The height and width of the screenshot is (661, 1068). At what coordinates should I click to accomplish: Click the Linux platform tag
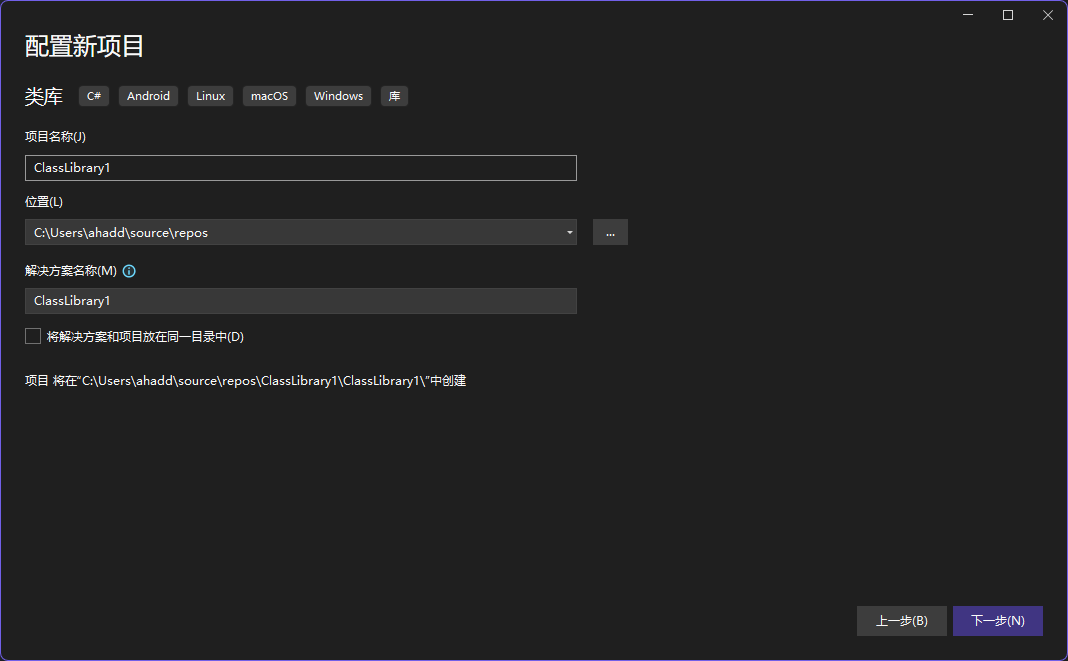[x=210, y=96]
